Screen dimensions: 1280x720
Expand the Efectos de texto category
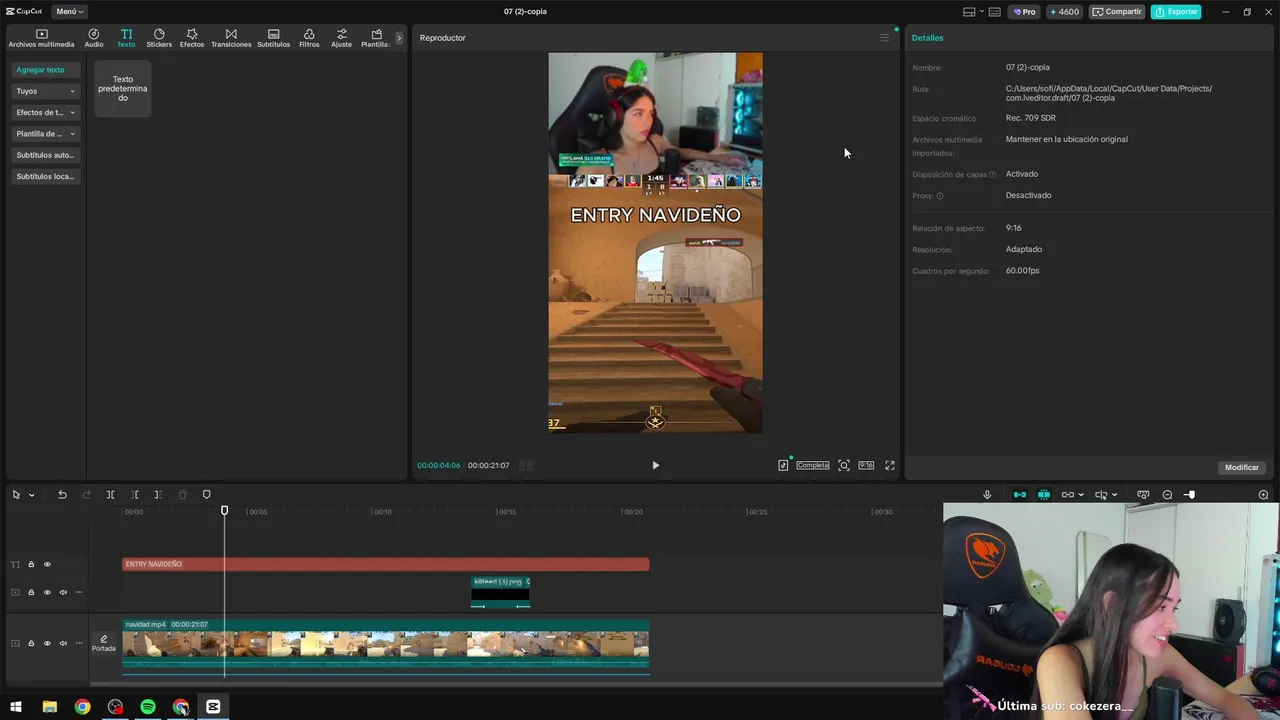(45, 112)
